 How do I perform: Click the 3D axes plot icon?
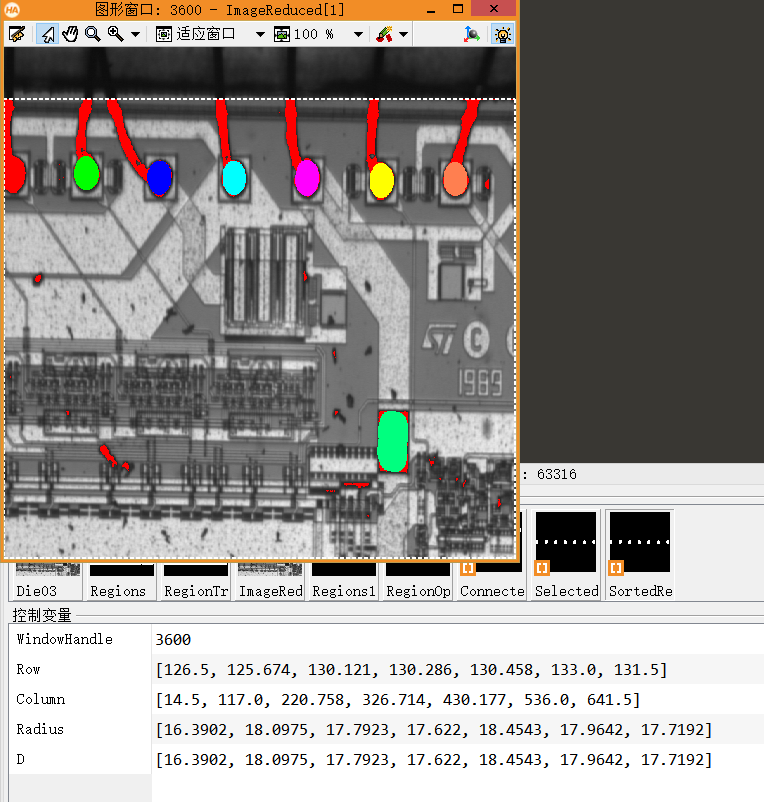(471, 34)
